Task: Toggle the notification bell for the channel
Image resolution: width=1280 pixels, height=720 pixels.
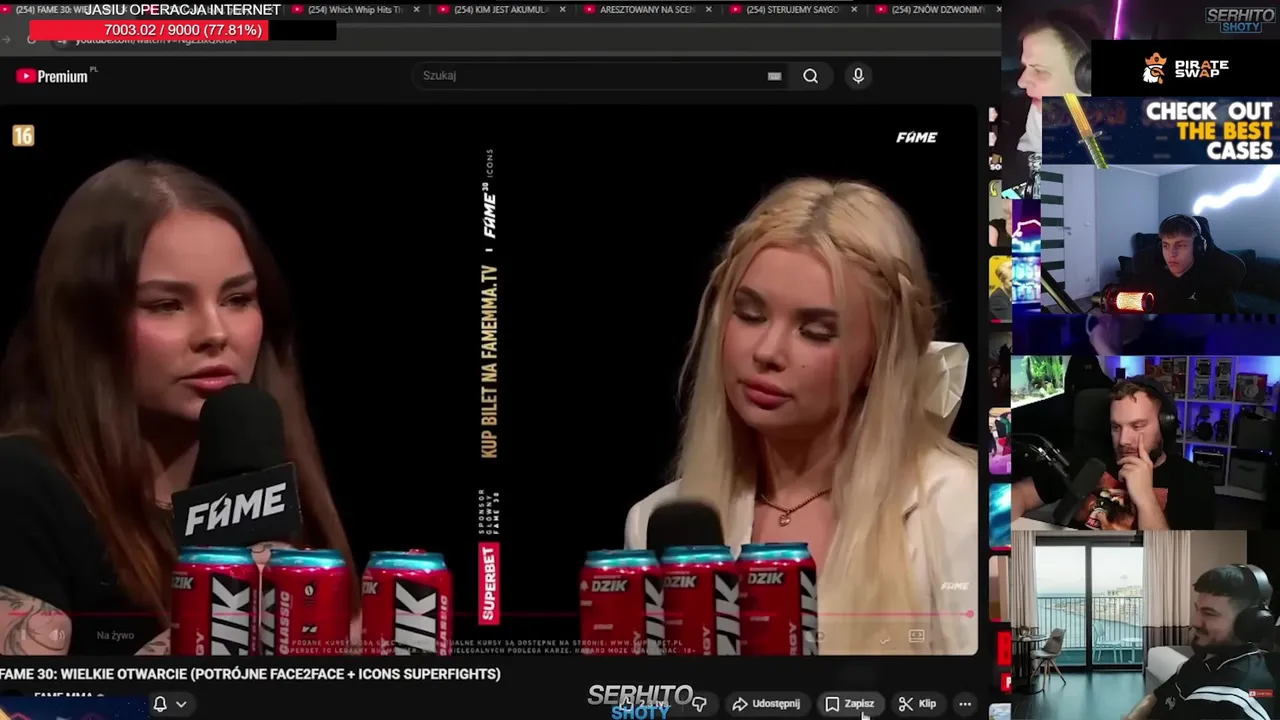Action: pyautogui.click(x=160, y=704)
